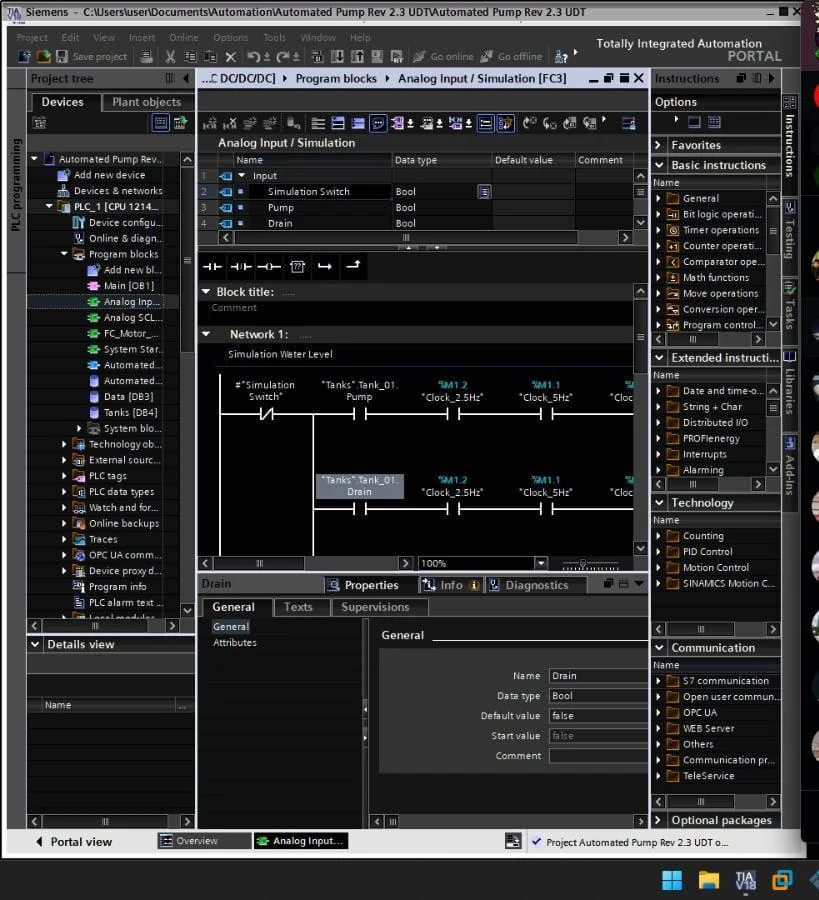Click the Close branch icon

pyautogui.click(x=353, y=265)
